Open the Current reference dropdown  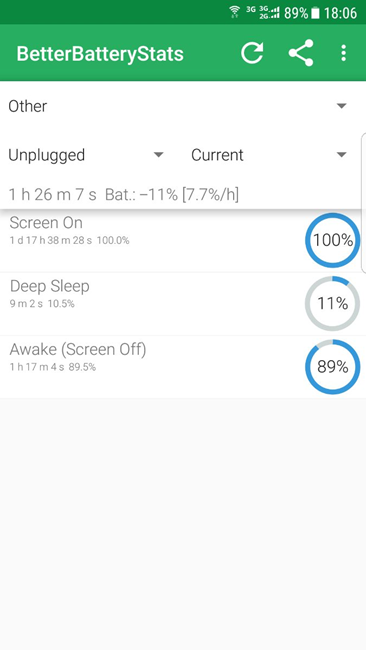coord(269,155)
